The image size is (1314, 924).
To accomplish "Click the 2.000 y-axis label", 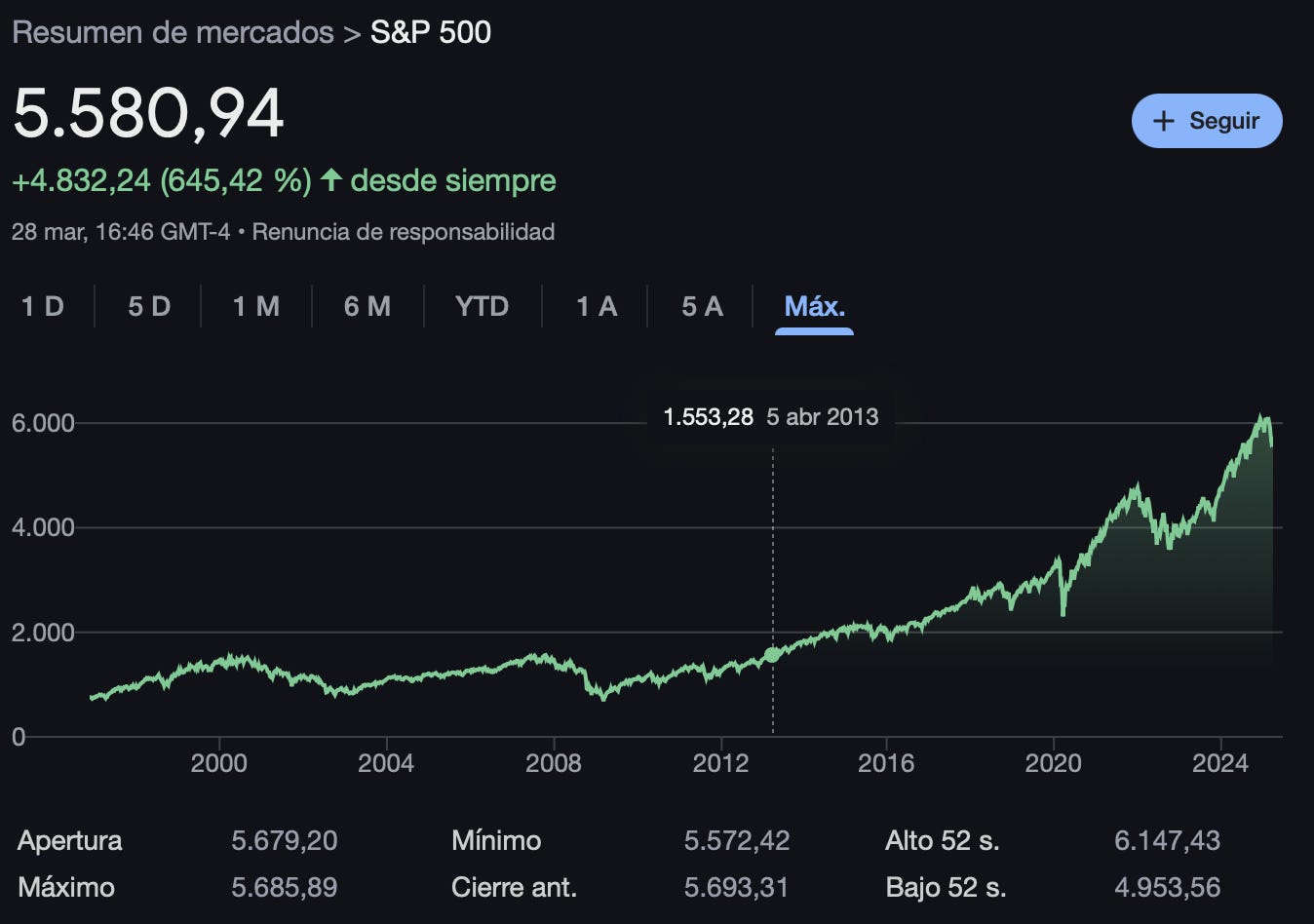I will click(x=43, y=633).
